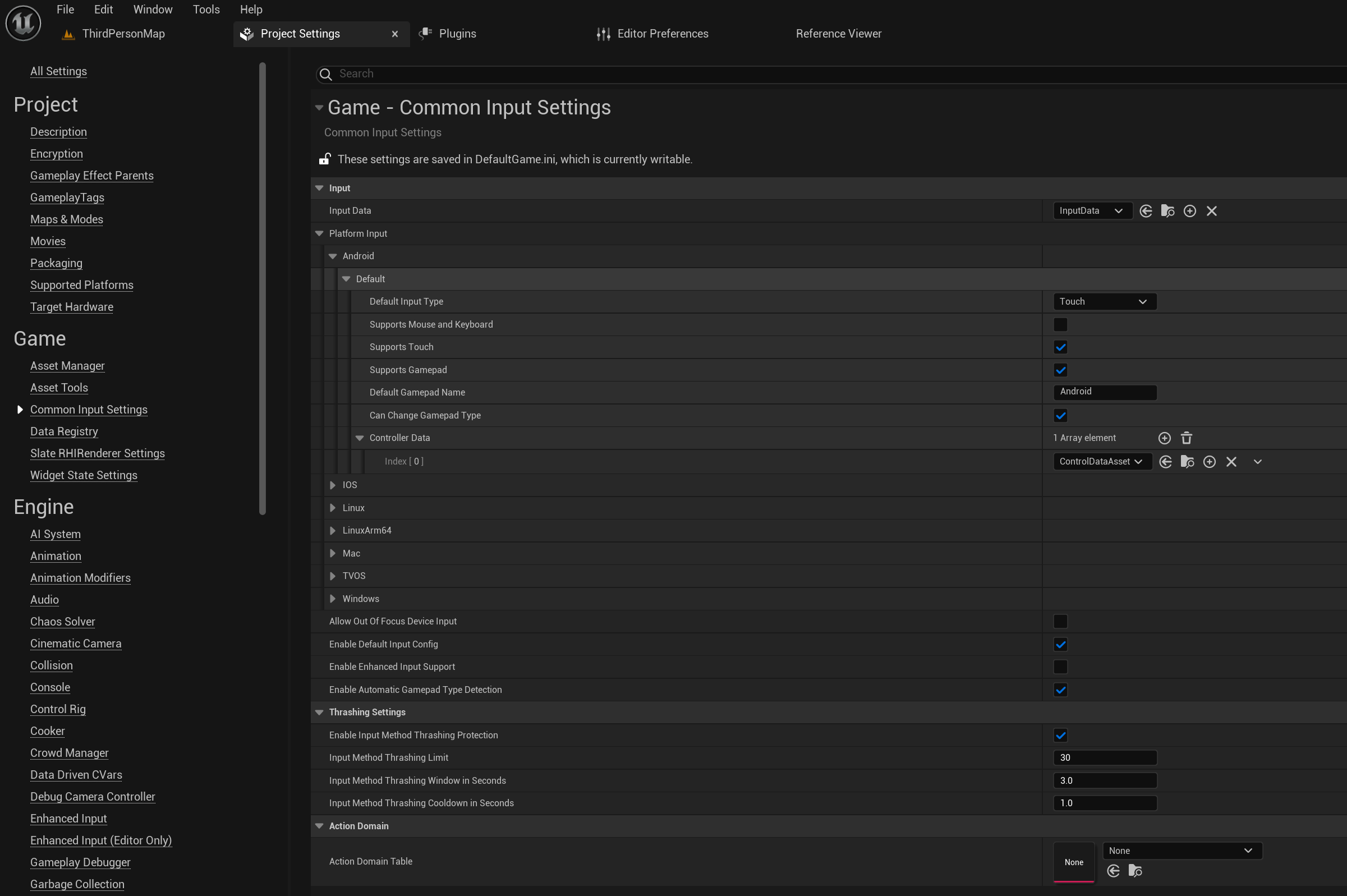The height and width of the screenshot is (896, 1347).
Task: Switch to the Plugins tab
Action: (457, 34)
